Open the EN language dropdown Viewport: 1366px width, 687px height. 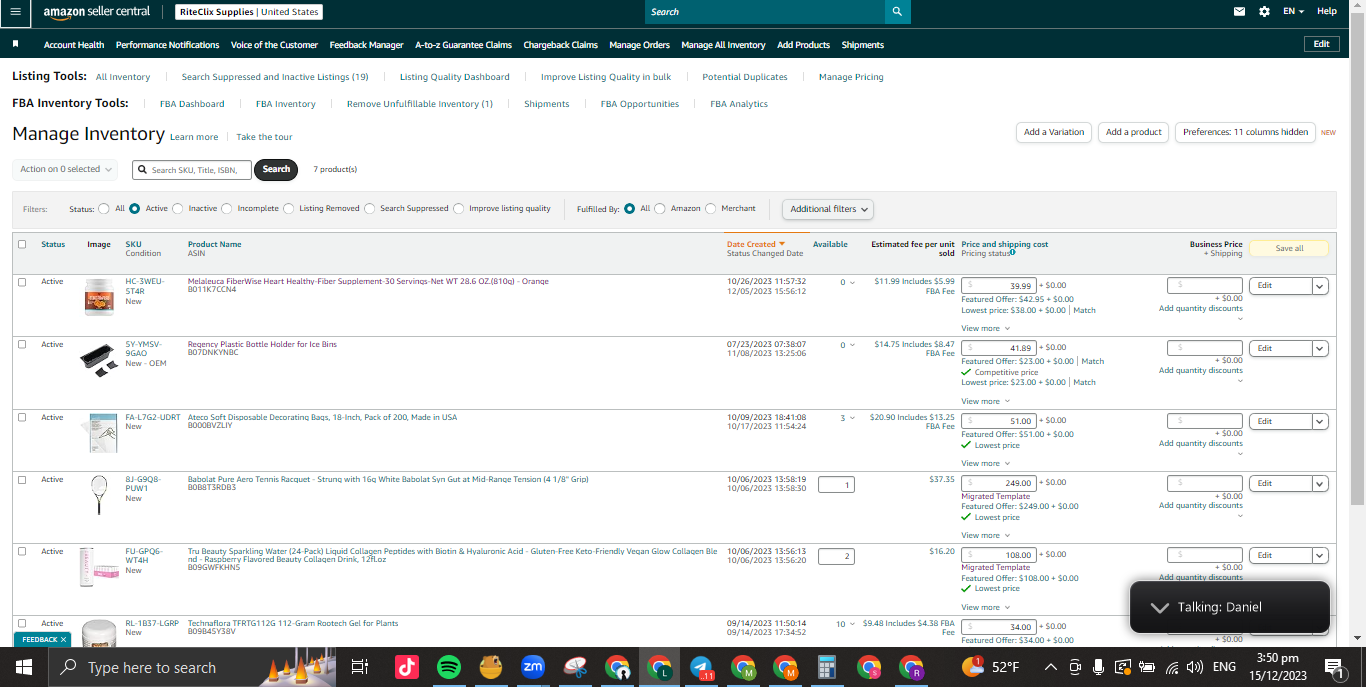coord(1294,12)
